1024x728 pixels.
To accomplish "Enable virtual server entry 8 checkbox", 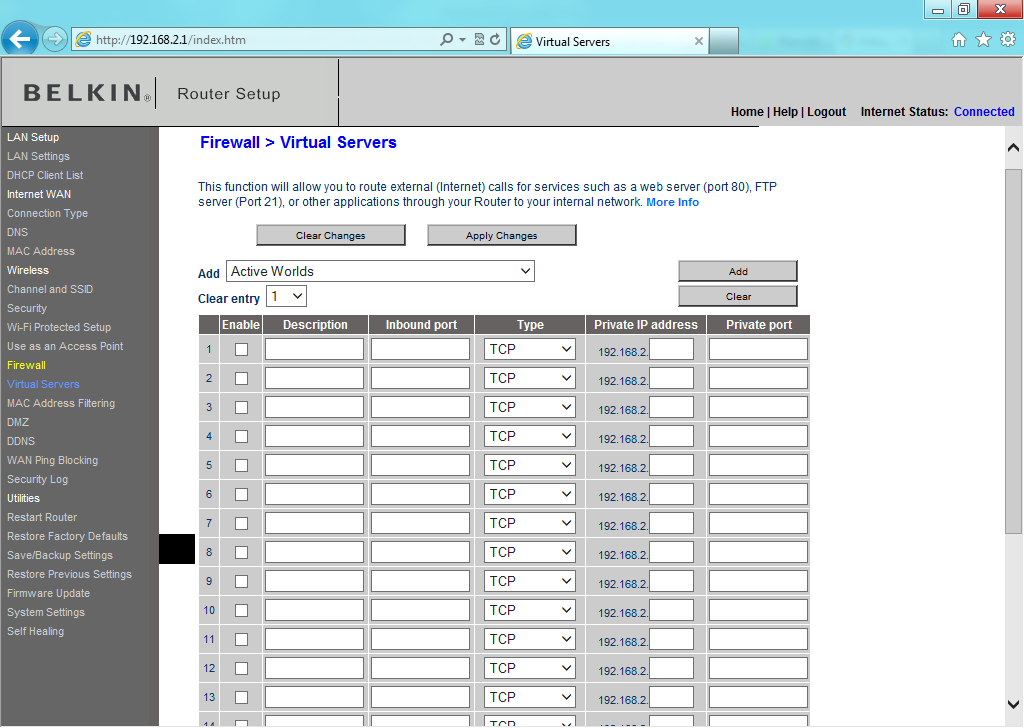I will pos(242,552).
